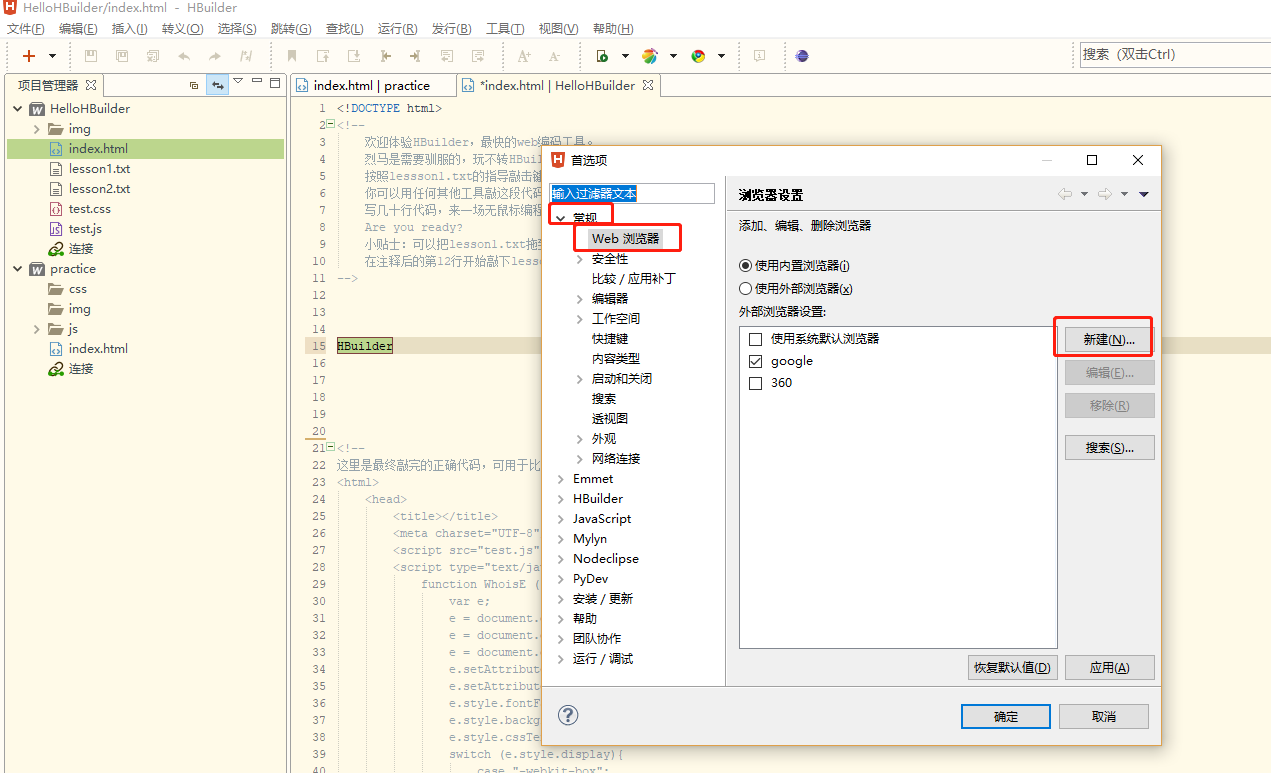Select 使用外部浏览器 radio button
Screen dimensions: 1271x773
pos(745,289)
